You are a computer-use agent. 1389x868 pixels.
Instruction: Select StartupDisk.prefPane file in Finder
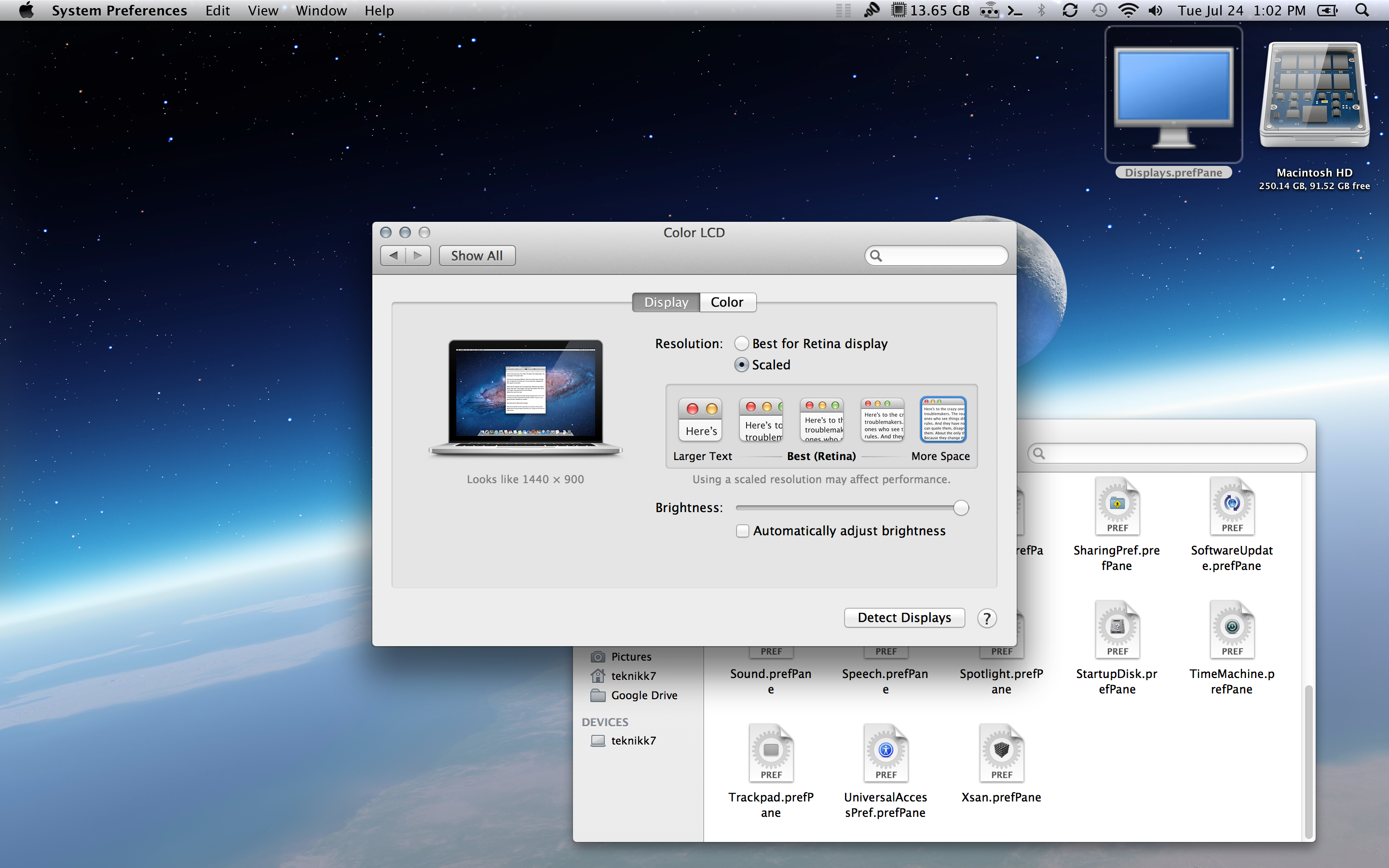point(1117,648)
